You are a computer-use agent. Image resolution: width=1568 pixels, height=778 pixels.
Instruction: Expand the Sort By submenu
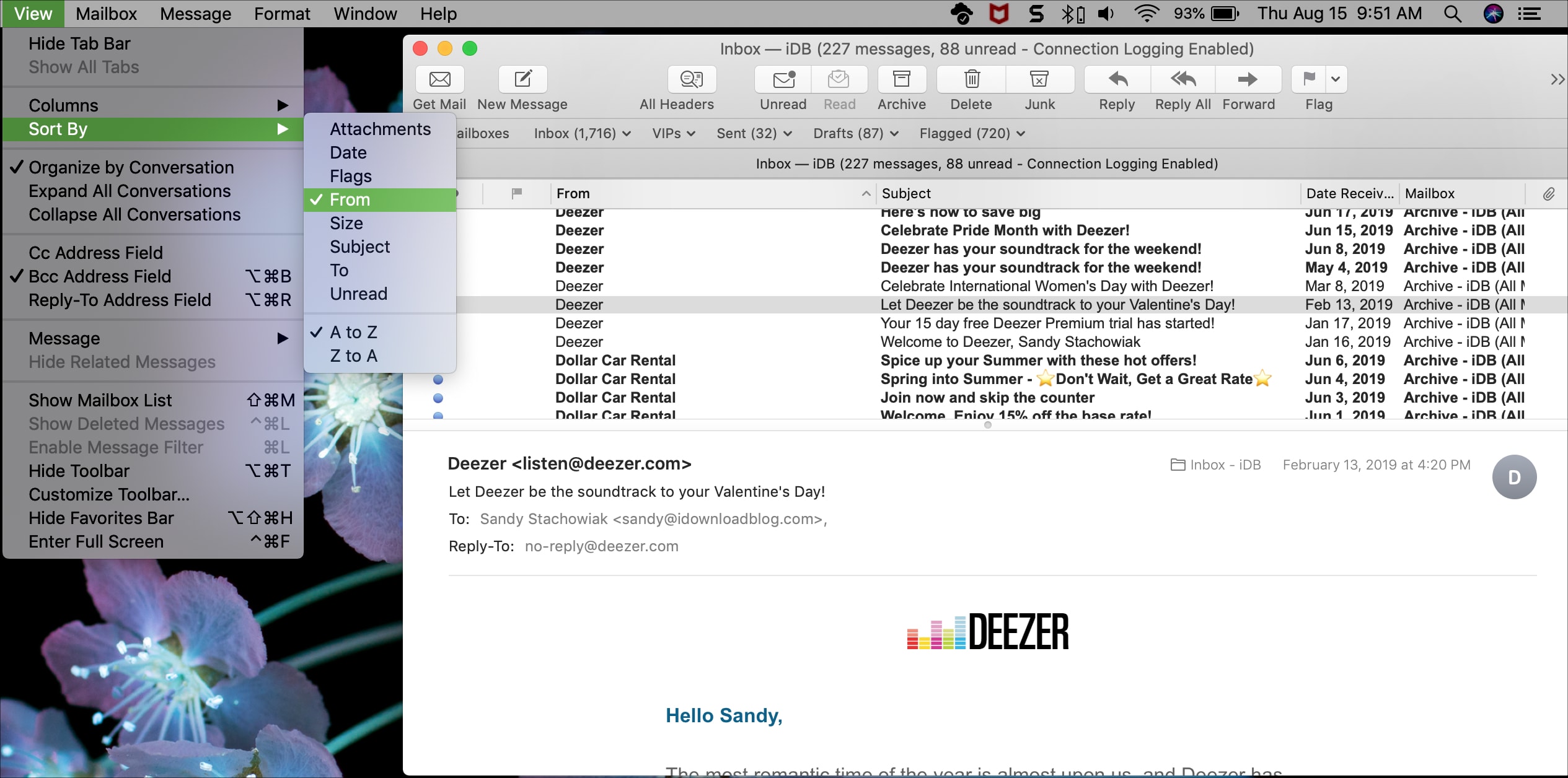[x=153, y=129]
